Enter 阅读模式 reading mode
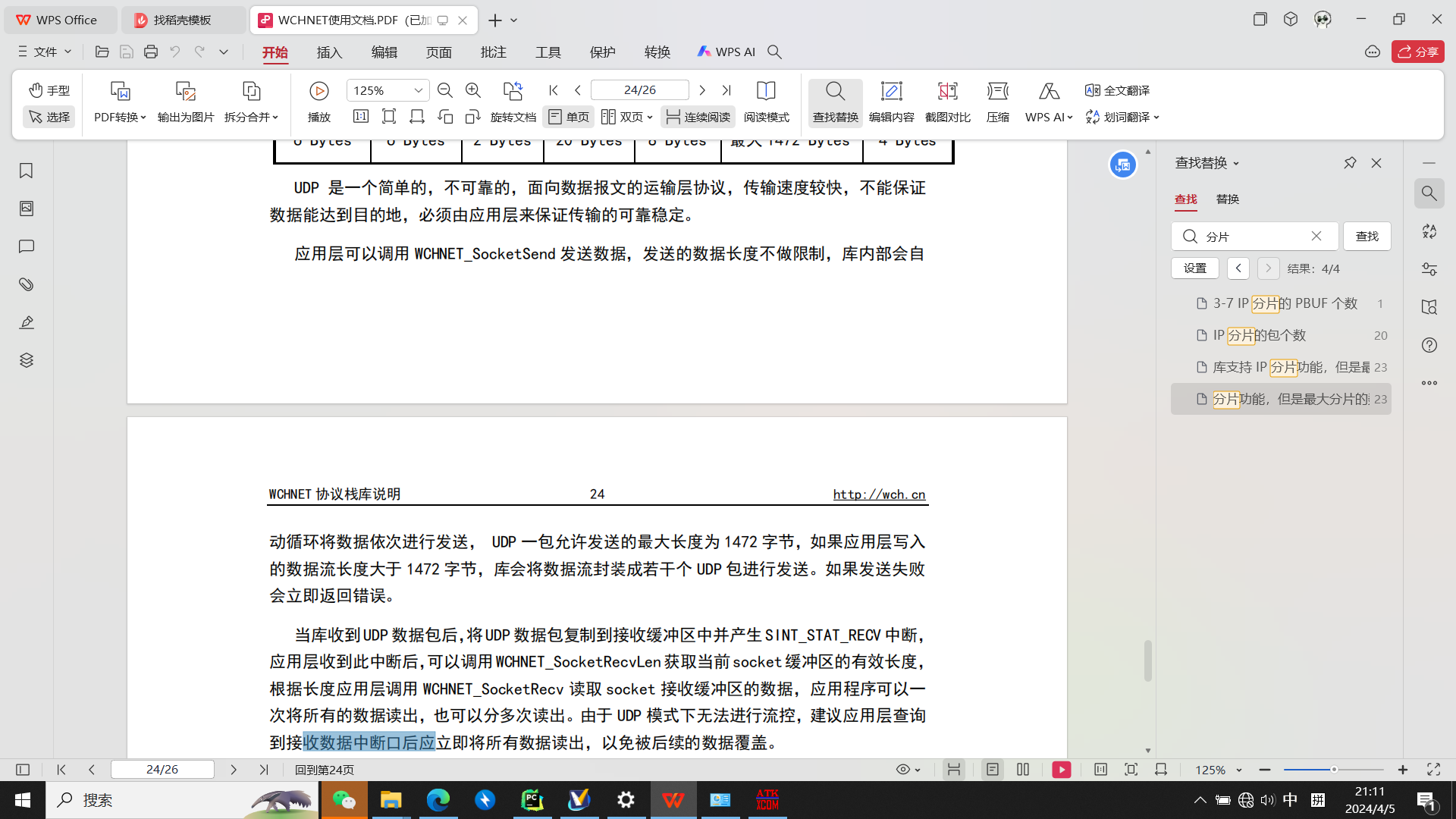This screenshot has height=819, width=1456. [x=766, y=102]
